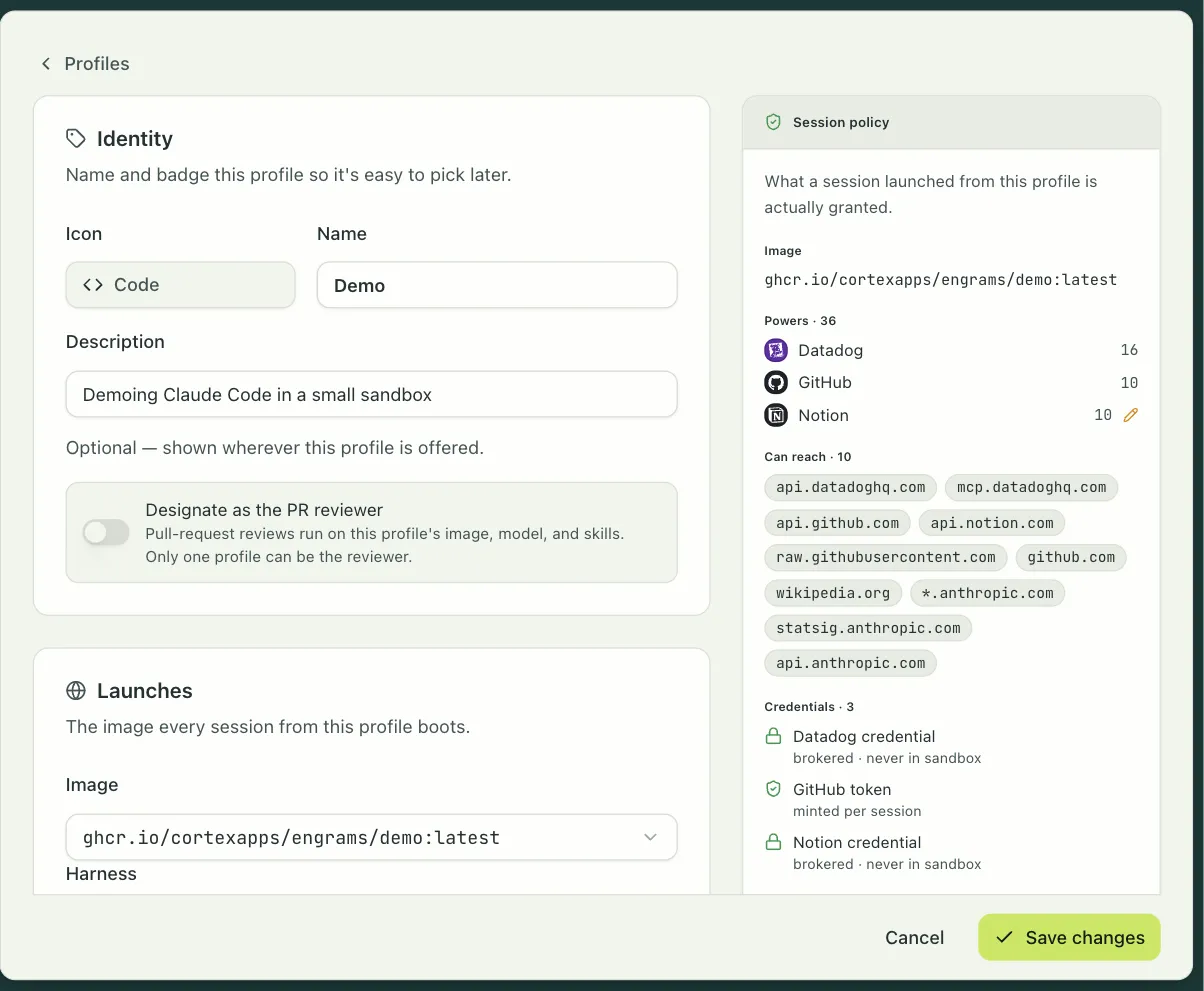Click the Image dropdown chevron arrow
The width and height of the screenshot is (1204, 991).
[650, 837]
